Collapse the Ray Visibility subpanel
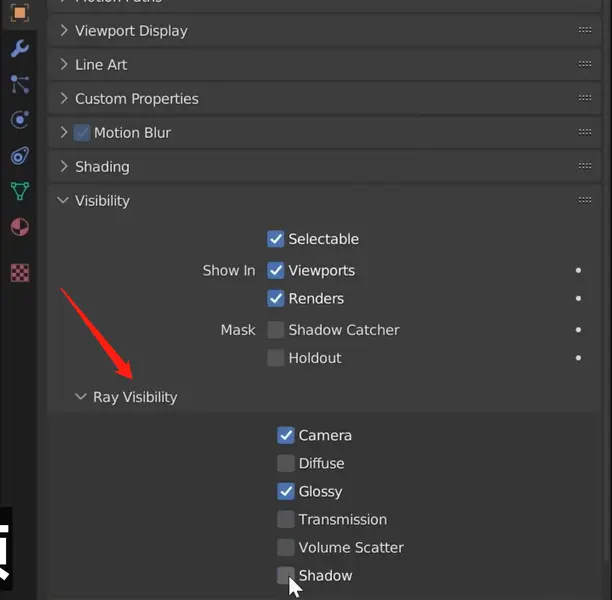 tap(81, 397)
